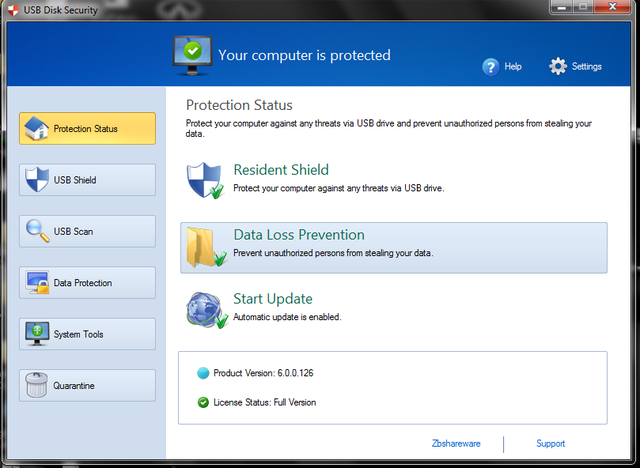Click the Data Loss Prevention heading
Screen dimensions: 640x468
299,235
